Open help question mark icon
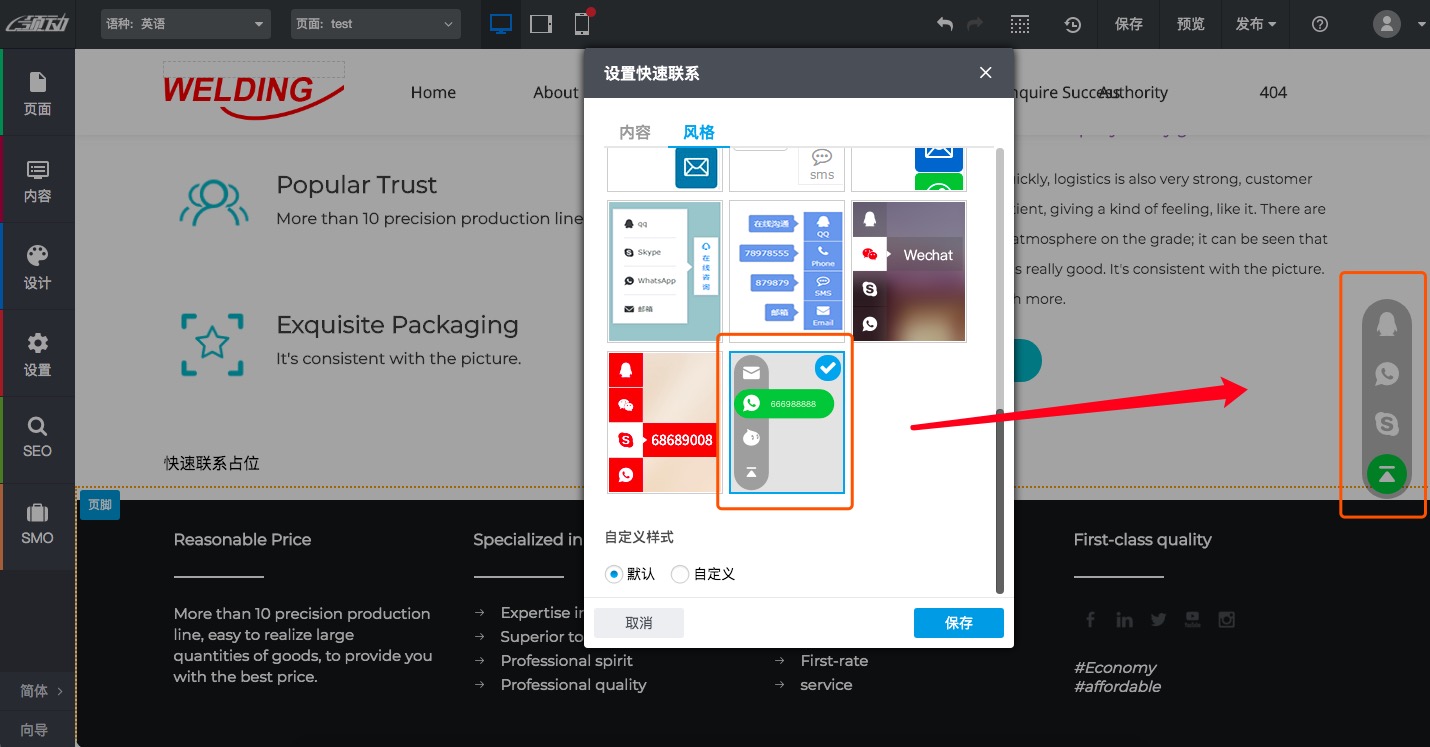The image size is (1430, 747). (x=1320, y=24)
